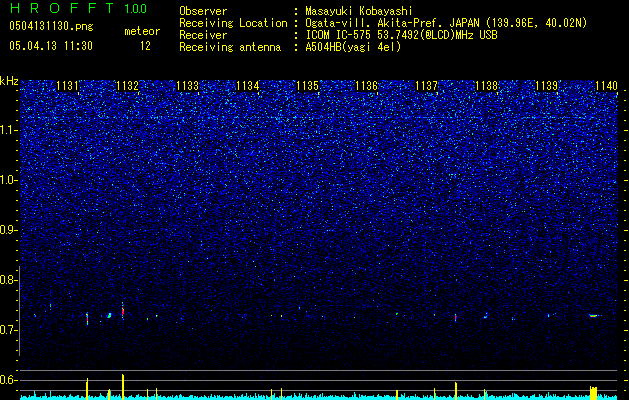This screenshot has width=629, height=400.
Task: Click the 1140 time marker
Action: click(607, 86)
